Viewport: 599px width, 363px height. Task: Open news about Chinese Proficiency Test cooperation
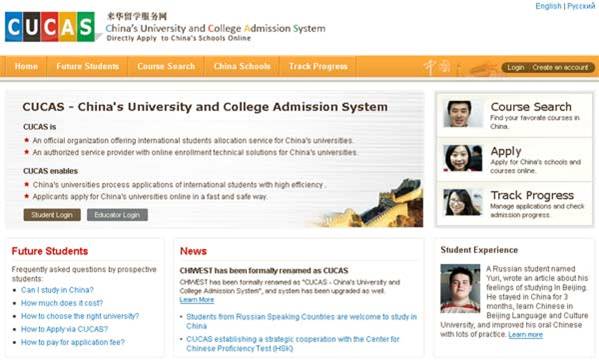[x=293, y=344]
